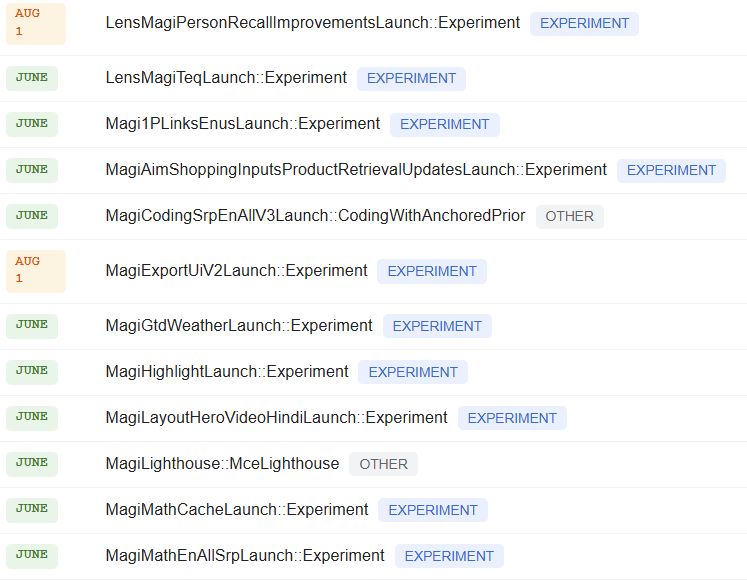Viewport: 747px width, 581px height.
Task: Open Magi1PLinksEnusLaunch::Experiment entry
Action: click(x=242, y=124)
